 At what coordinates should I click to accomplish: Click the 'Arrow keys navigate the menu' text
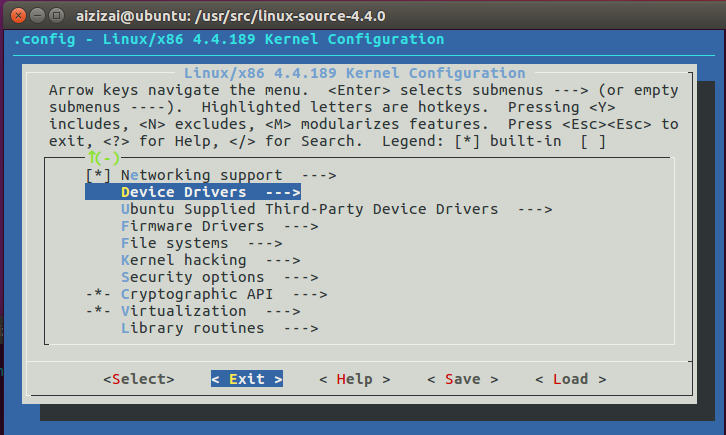(x=179, y=90)
